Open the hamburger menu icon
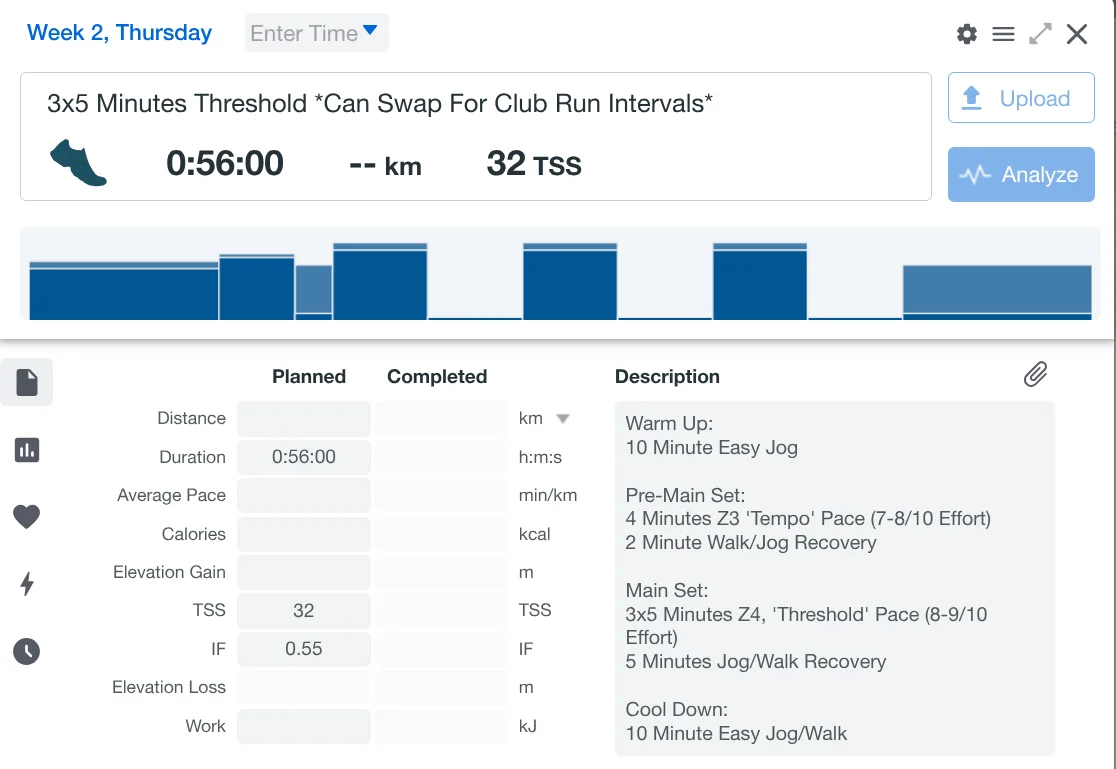 (1003, 34)
